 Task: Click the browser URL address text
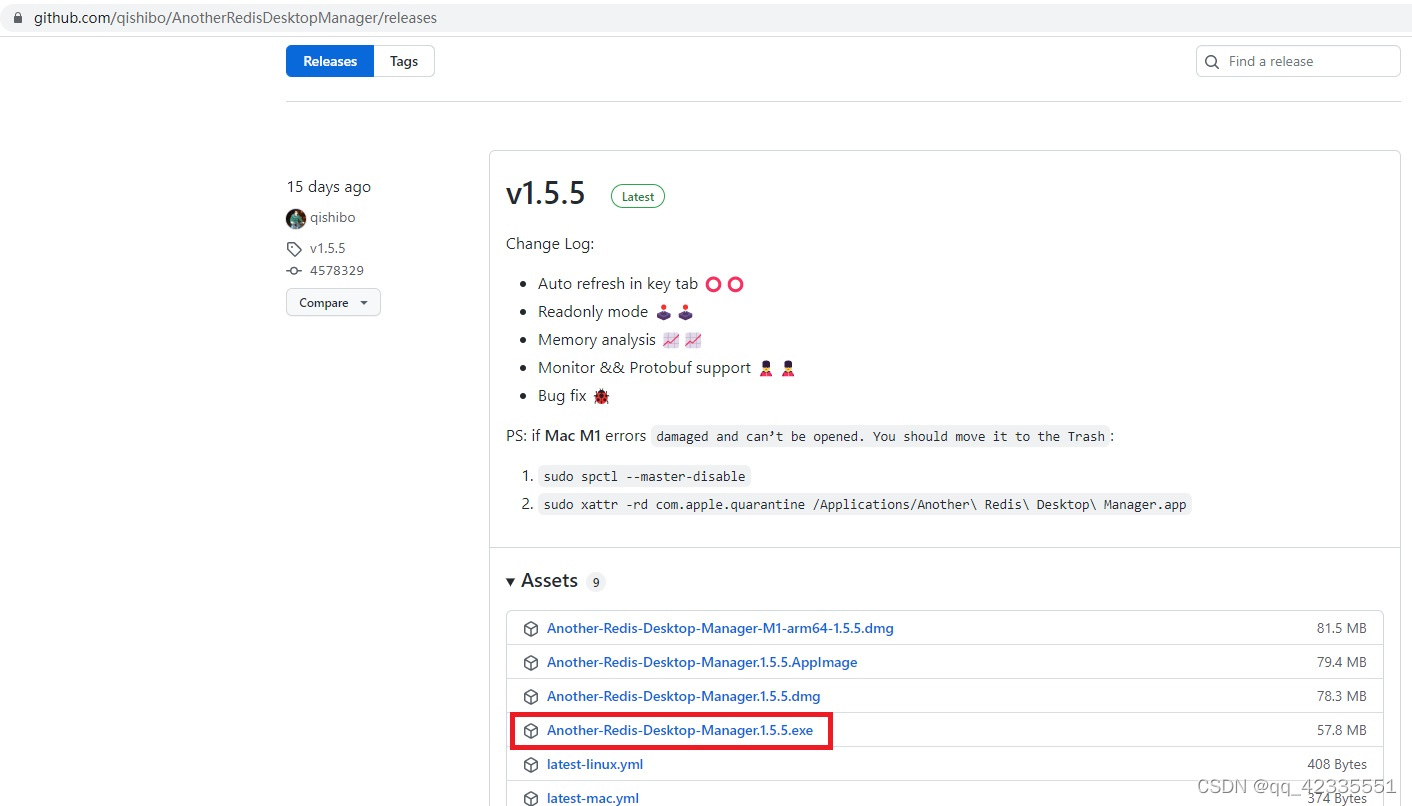[235, 18]
